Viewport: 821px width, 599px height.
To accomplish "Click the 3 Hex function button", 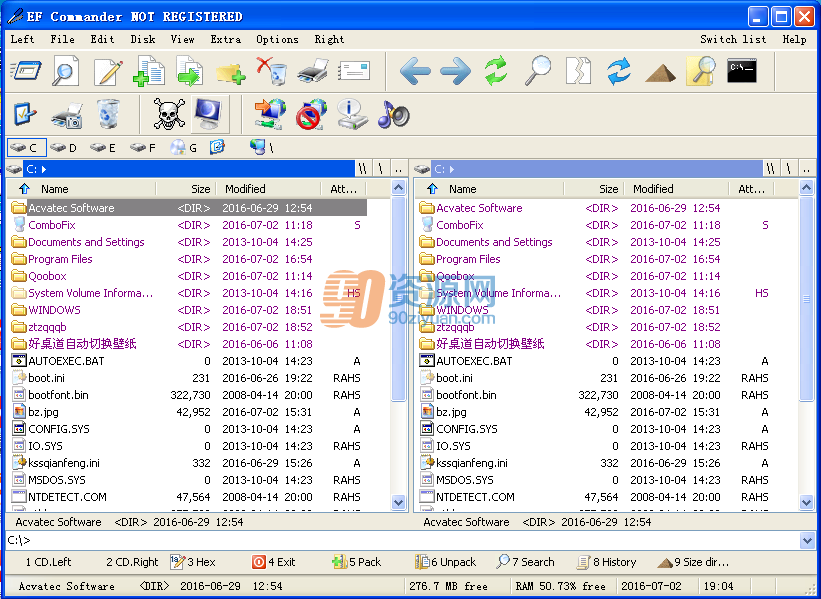I will (193, 562).
